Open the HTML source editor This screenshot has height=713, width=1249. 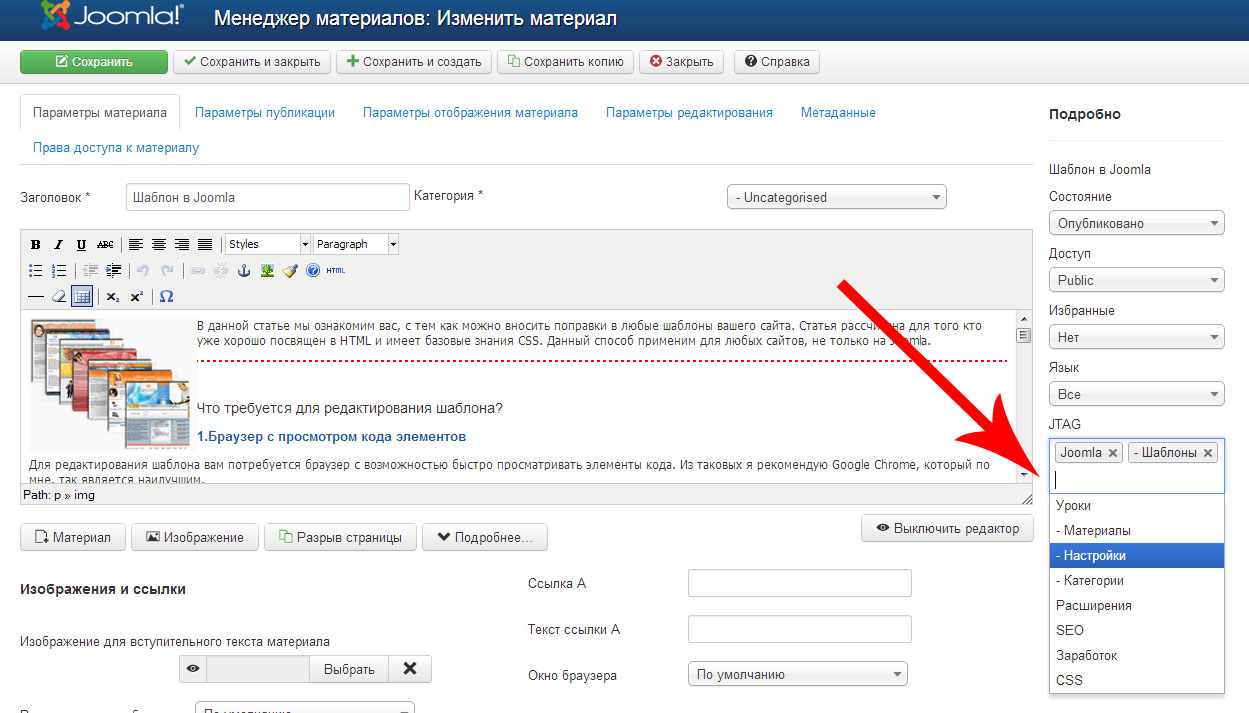[335, 271]
